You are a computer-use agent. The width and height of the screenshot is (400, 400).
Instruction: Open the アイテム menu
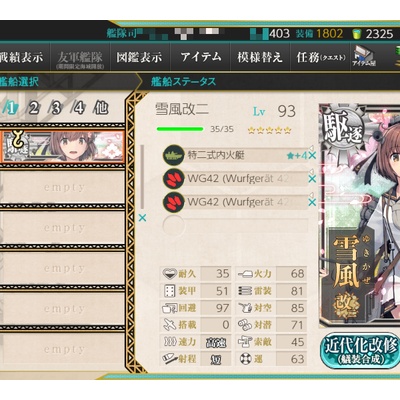(201, 57)
